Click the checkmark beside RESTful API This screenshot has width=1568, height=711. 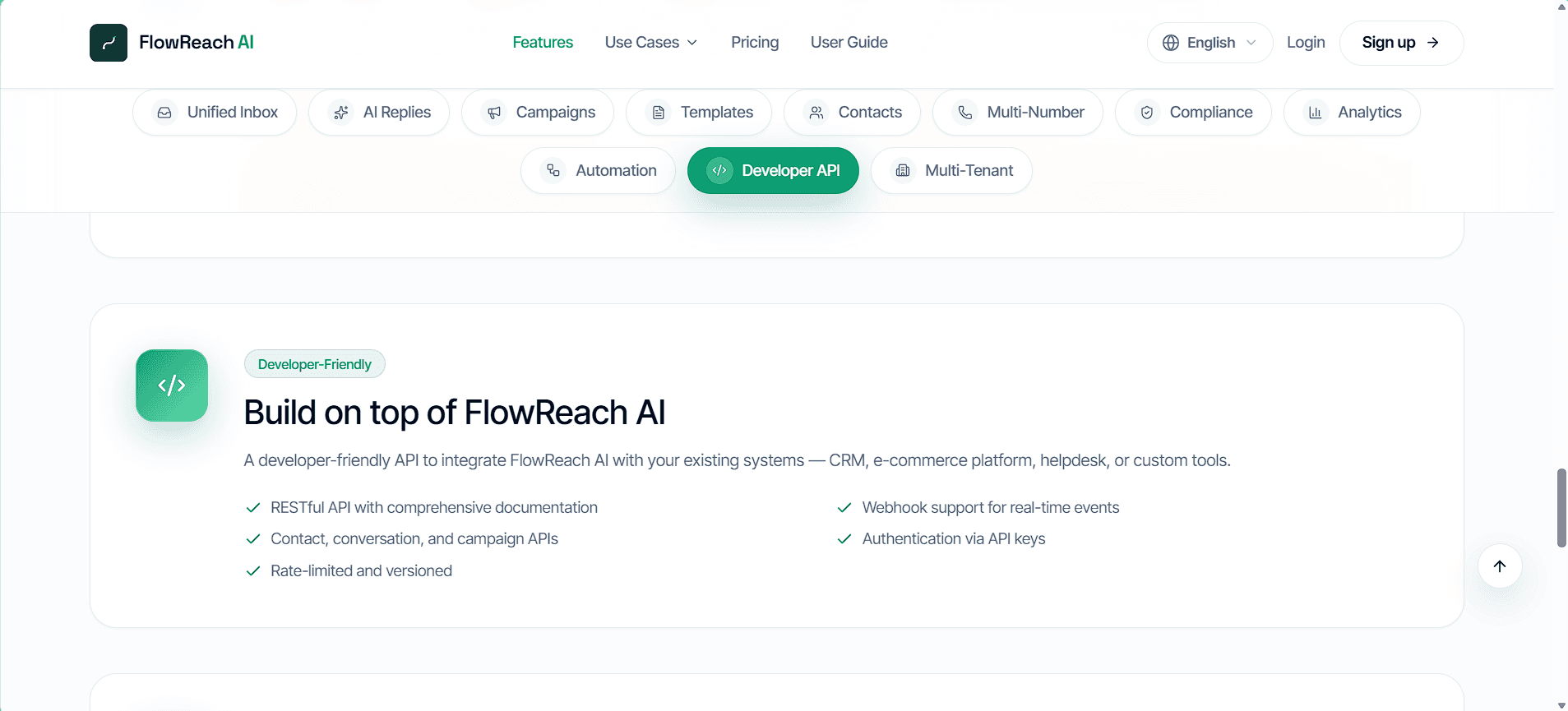point(253,508)
